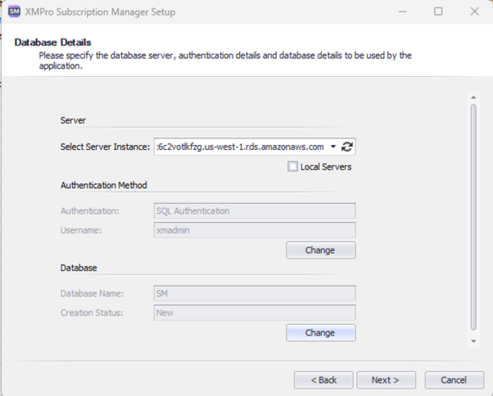Close the XMPro setup window

[x=475, y=12]
